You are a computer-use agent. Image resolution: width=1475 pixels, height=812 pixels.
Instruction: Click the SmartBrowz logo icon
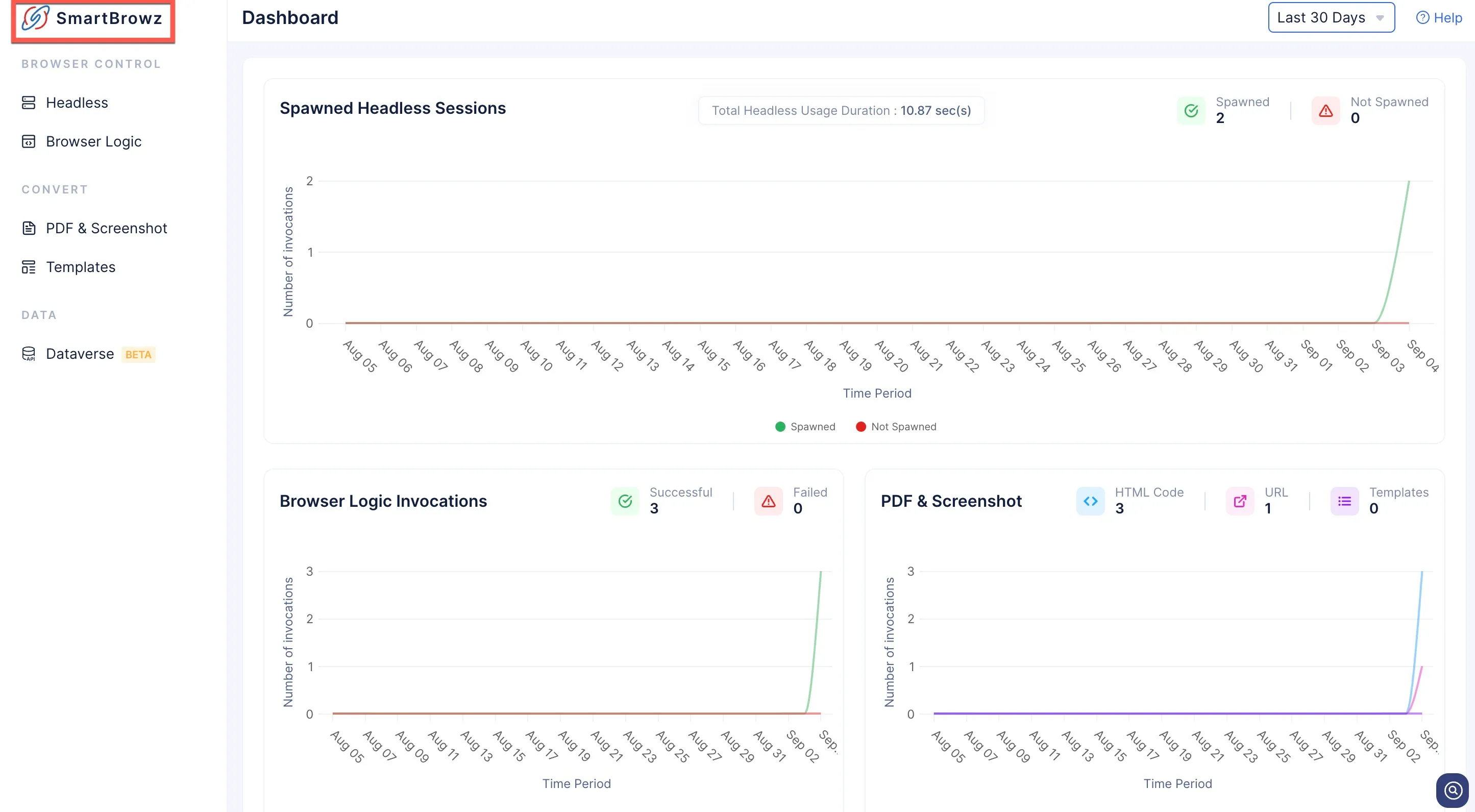(x=35, y=18)
